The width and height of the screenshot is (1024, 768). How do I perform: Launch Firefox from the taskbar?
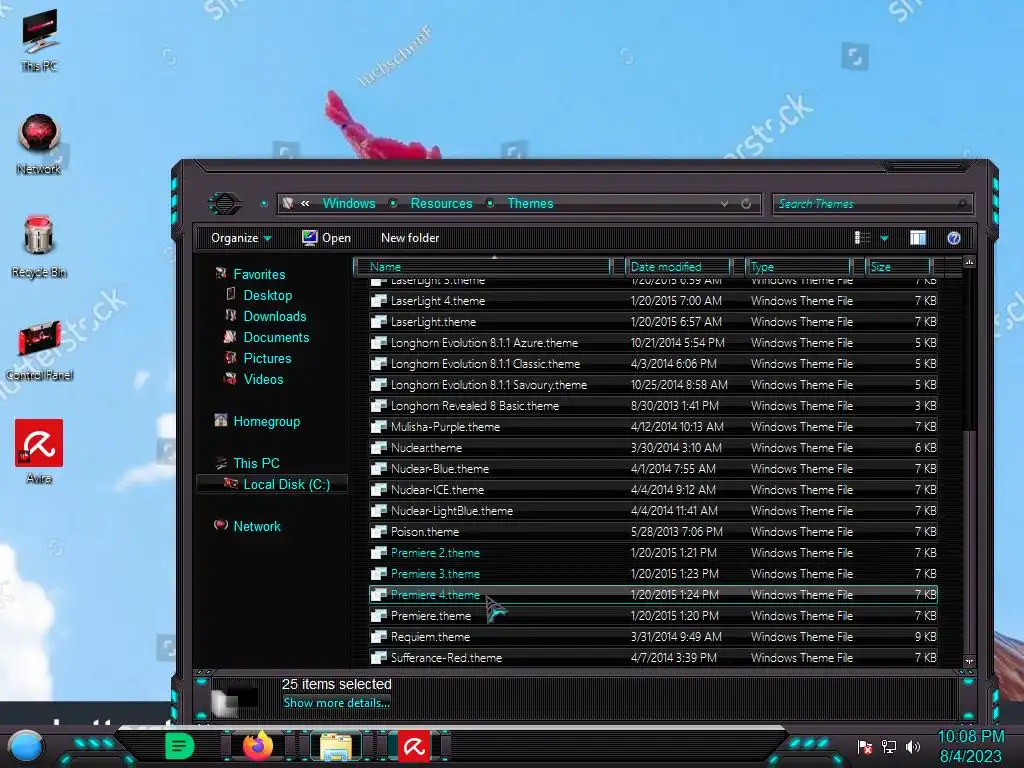pos(258,746)
